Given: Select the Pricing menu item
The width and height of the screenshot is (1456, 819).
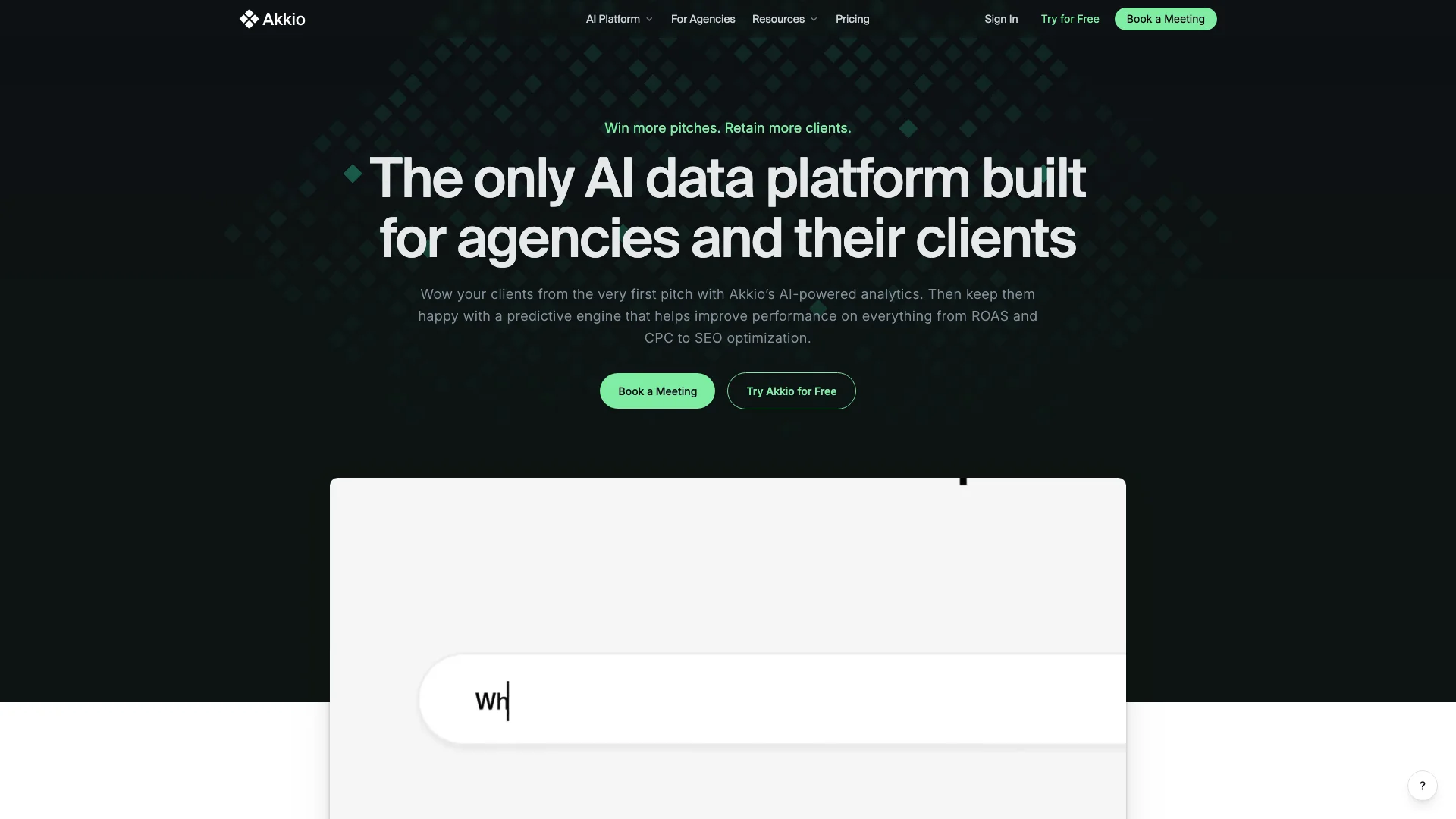Looking at the screenshot, I should point(852,19).
